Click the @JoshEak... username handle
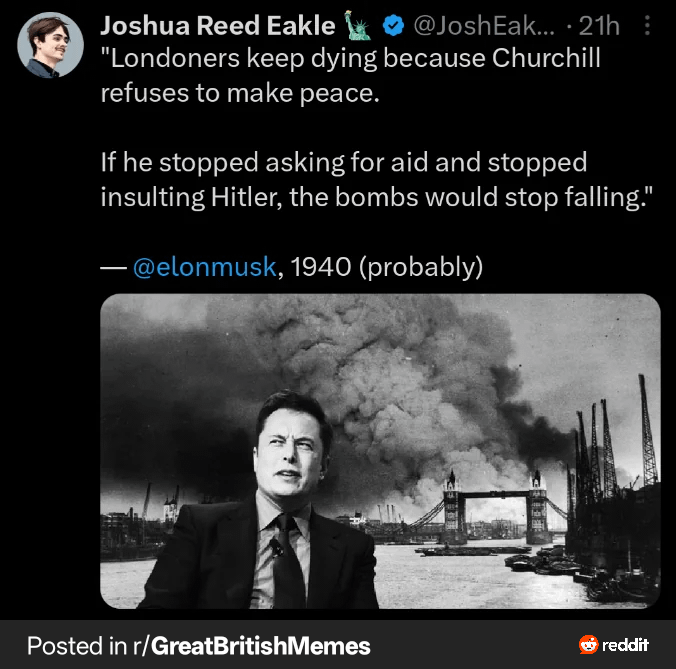Image resolution: width=676 pixels, height=669 pixels. pyautogui.click(x=482, y=27)
